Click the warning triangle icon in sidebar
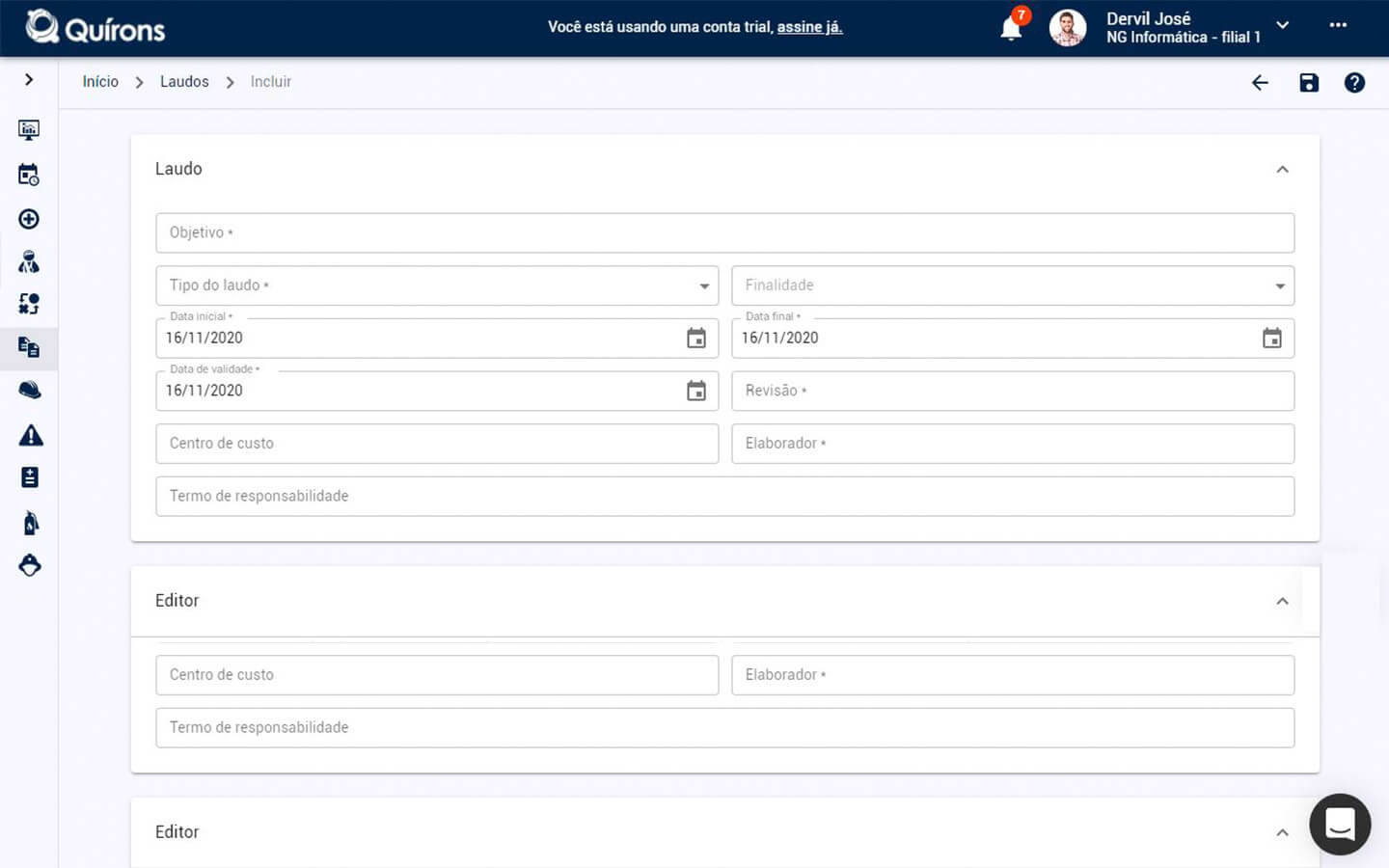Screen dimensions: 1389x868 (31, 436)
